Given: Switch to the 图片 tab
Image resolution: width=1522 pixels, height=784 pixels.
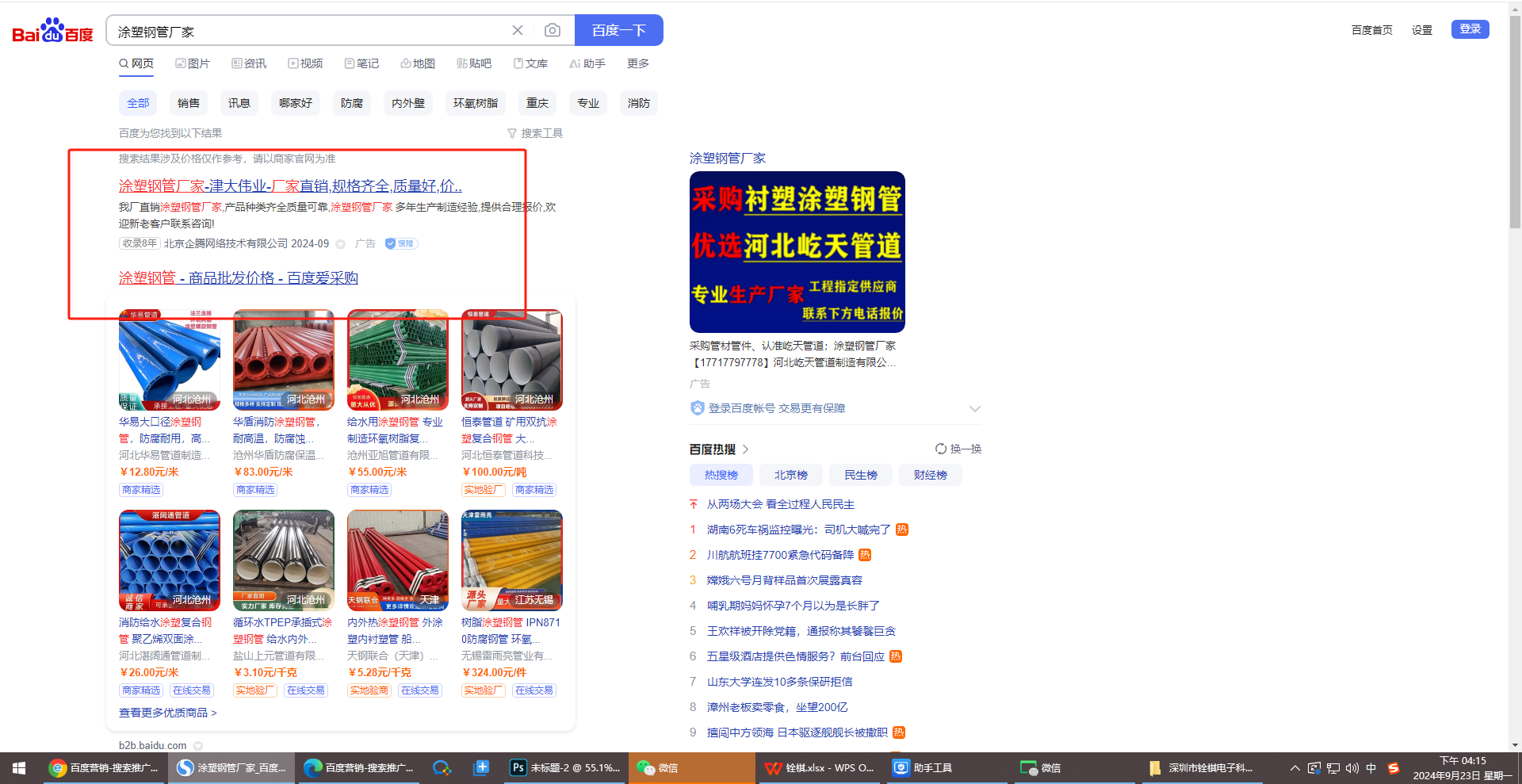Looking at the screenshot, I should (193, 63).
